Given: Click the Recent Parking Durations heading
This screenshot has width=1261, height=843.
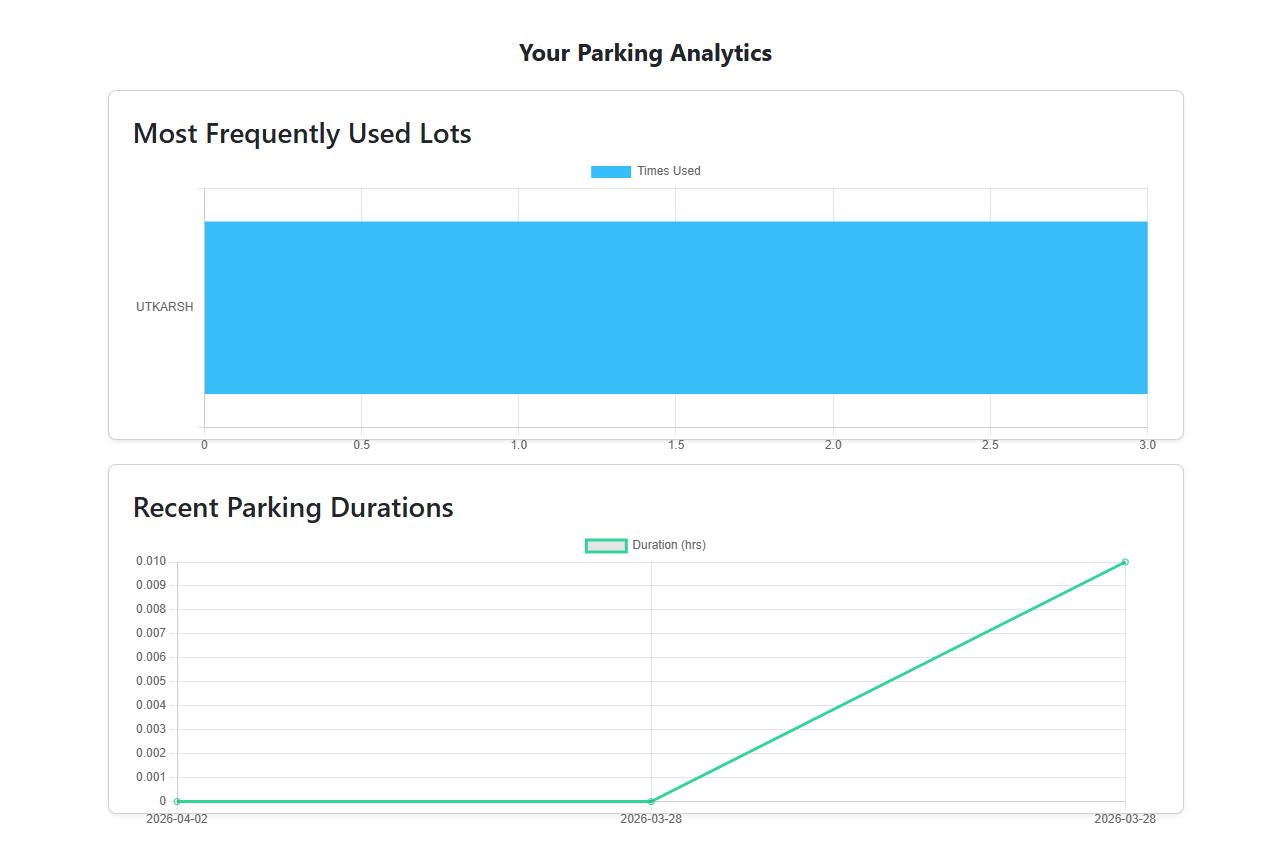Looking at the screenshot, I should tap(293, 507).
